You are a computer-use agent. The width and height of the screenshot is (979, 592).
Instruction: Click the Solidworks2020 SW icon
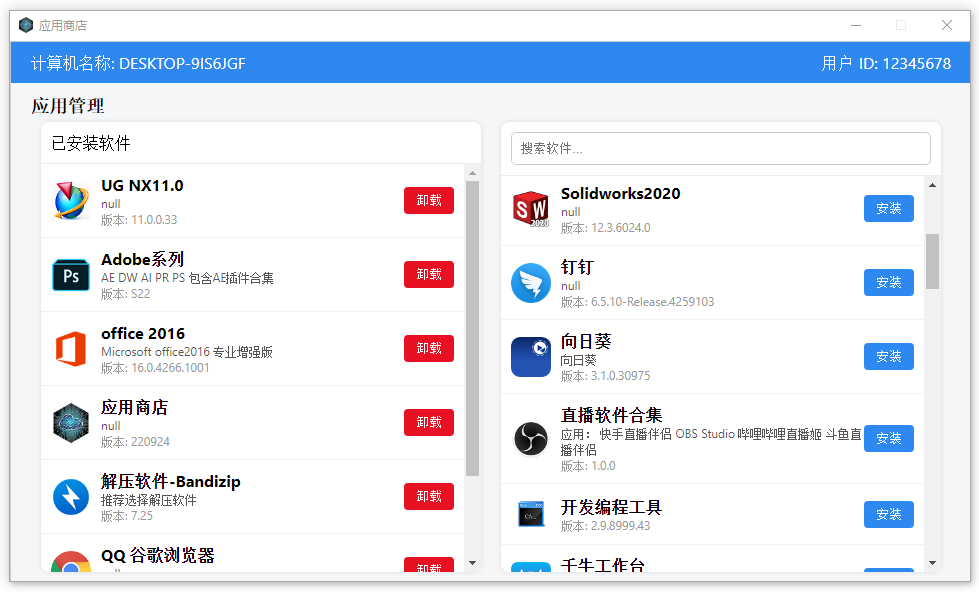531,209
